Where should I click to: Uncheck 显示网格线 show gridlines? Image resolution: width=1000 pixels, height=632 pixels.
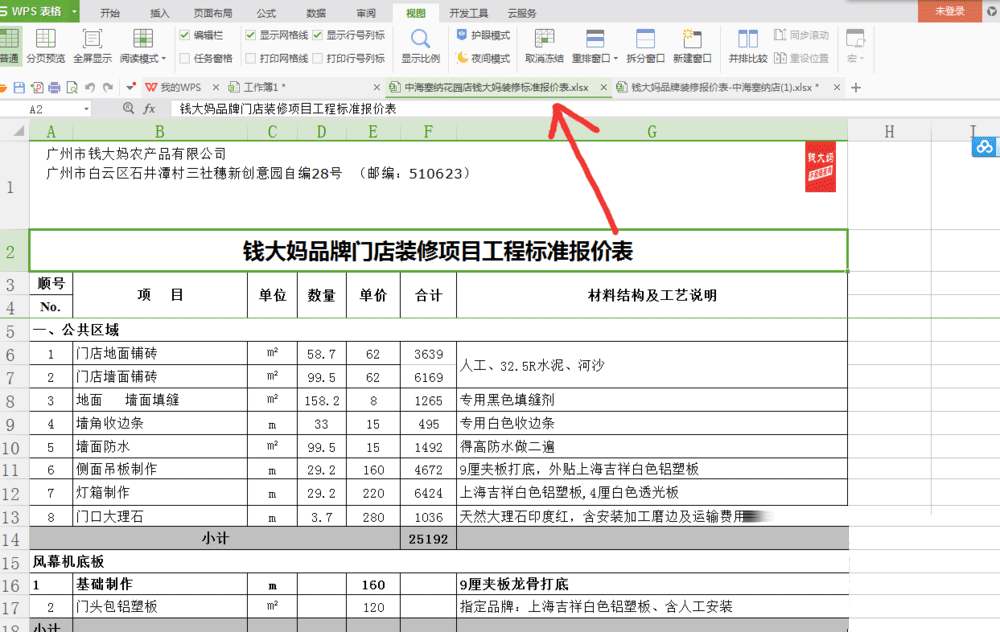[x=251, y=35]
